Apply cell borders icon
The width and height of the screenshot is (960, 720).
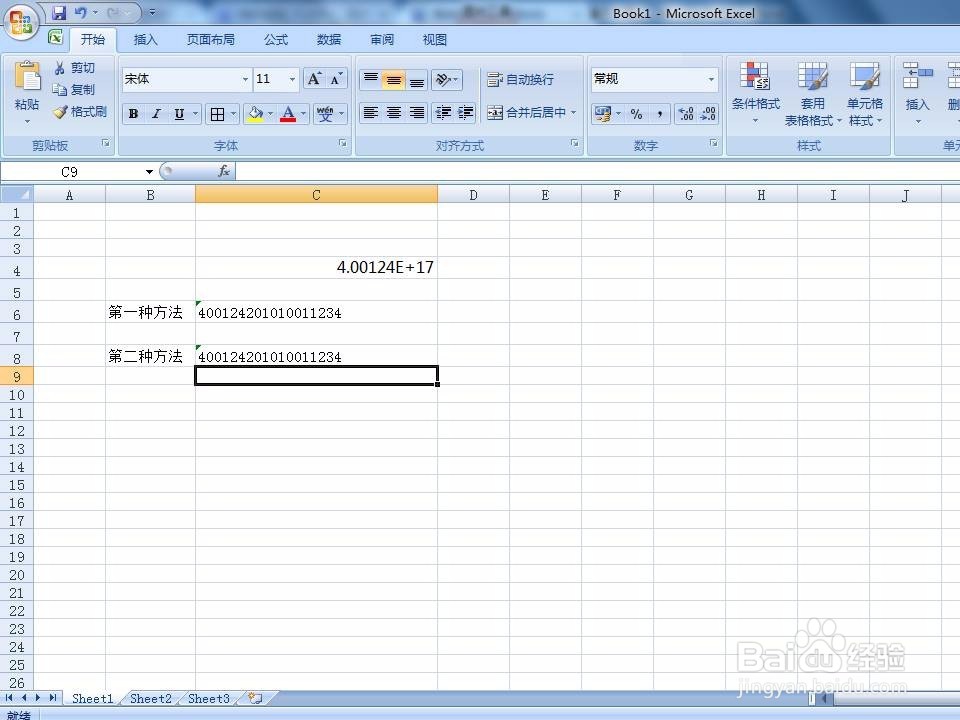[x=217, y=114]
